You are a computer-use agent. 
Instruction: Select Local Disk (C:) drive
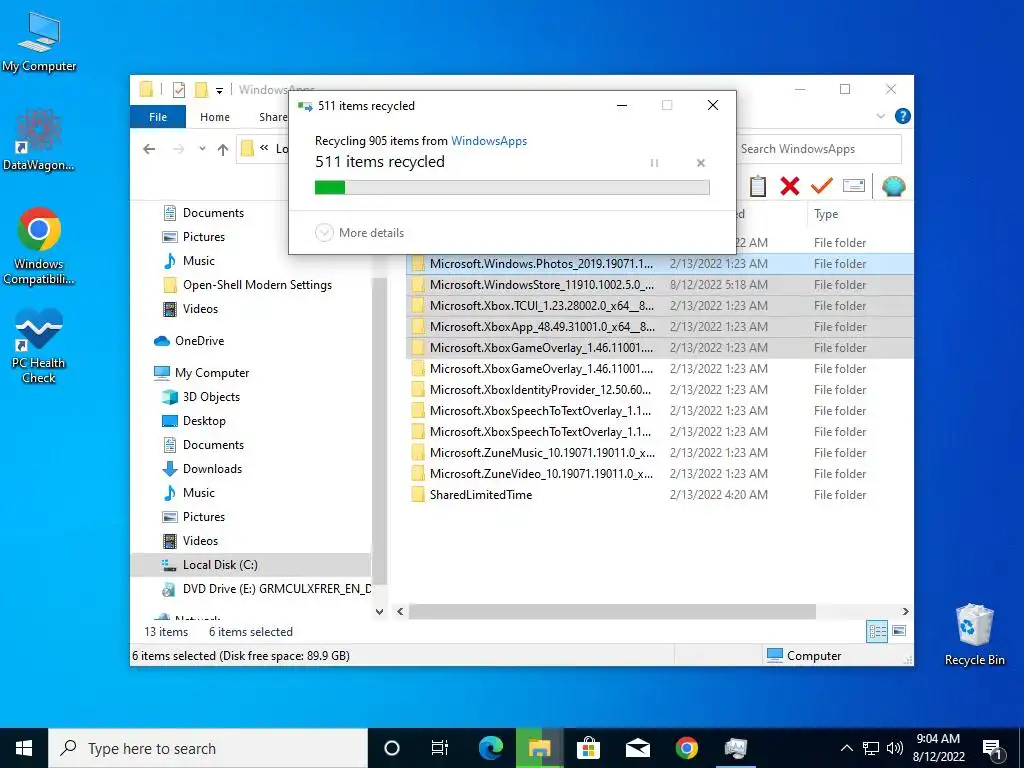[220, 565]
